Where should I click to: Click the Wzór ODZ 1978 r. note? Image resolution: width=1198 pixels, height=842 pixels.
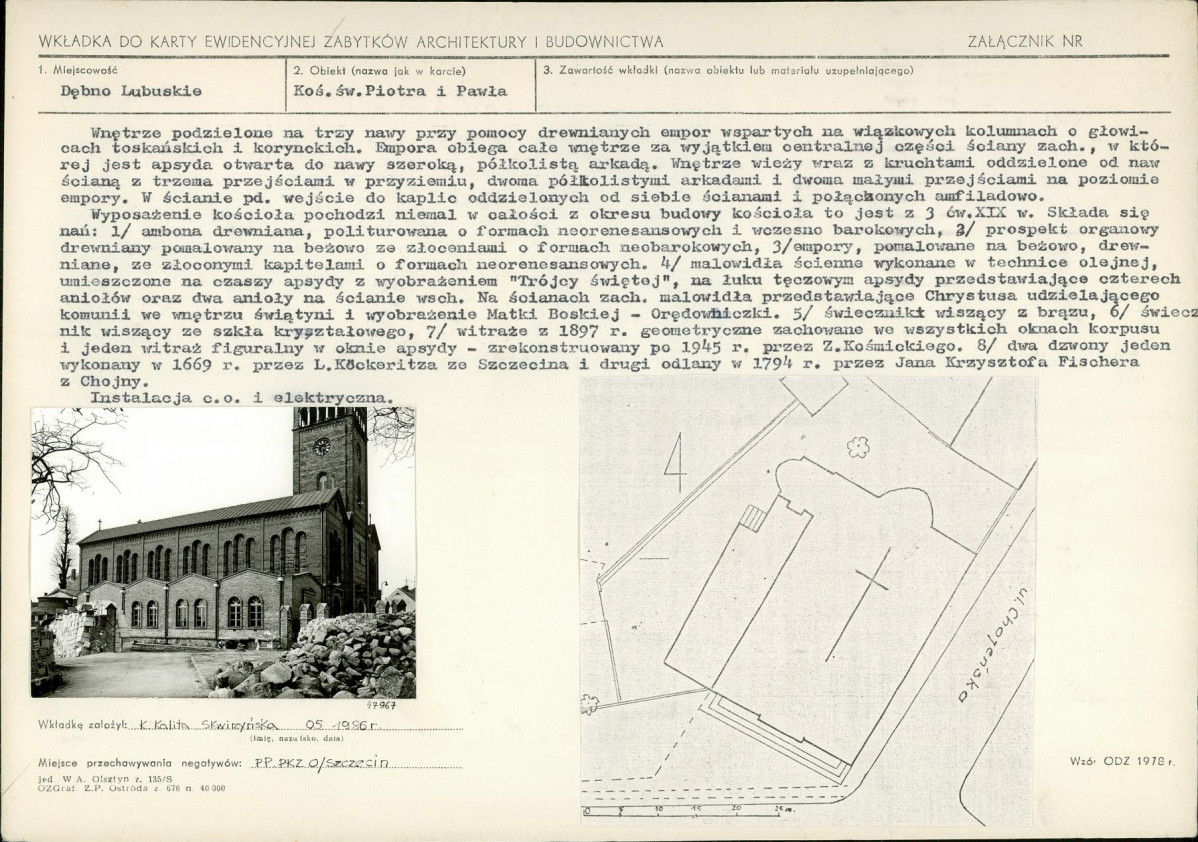click(x=1122, y=762)
